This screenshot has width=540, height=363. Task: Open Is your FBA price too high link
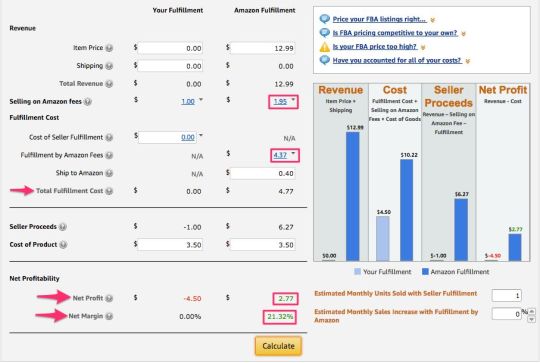[x=375, y=47]
